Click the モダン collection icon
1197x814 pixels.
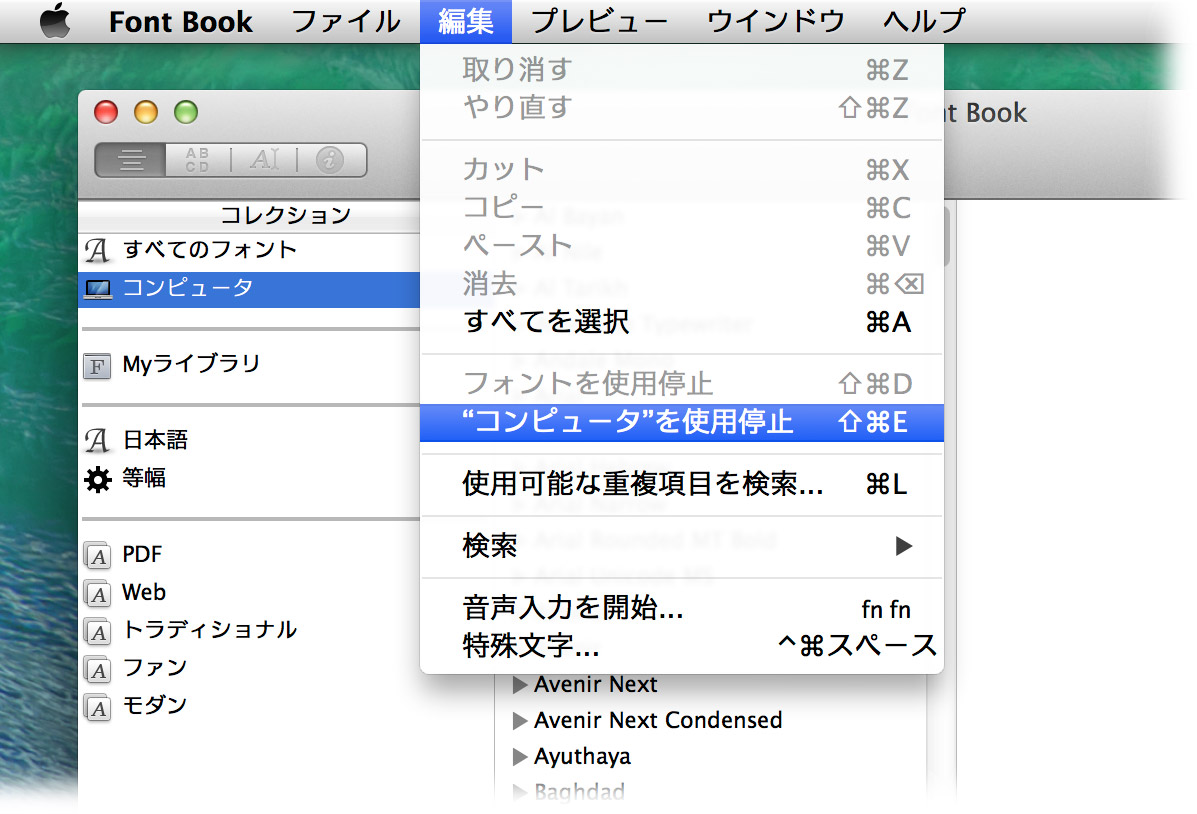pyautogui.click(x=97, y=709)
